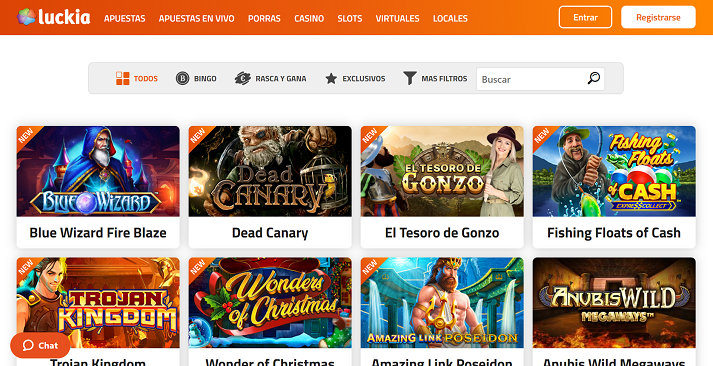The image size is (713, 366).
Task: Filter games by BINGO label
Action: 205,79
